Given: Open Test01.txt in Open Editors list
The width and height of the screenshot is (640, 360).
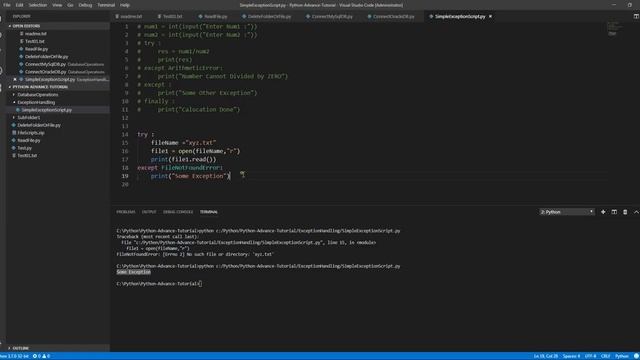Looking at the screenshot, I should 35,41.
